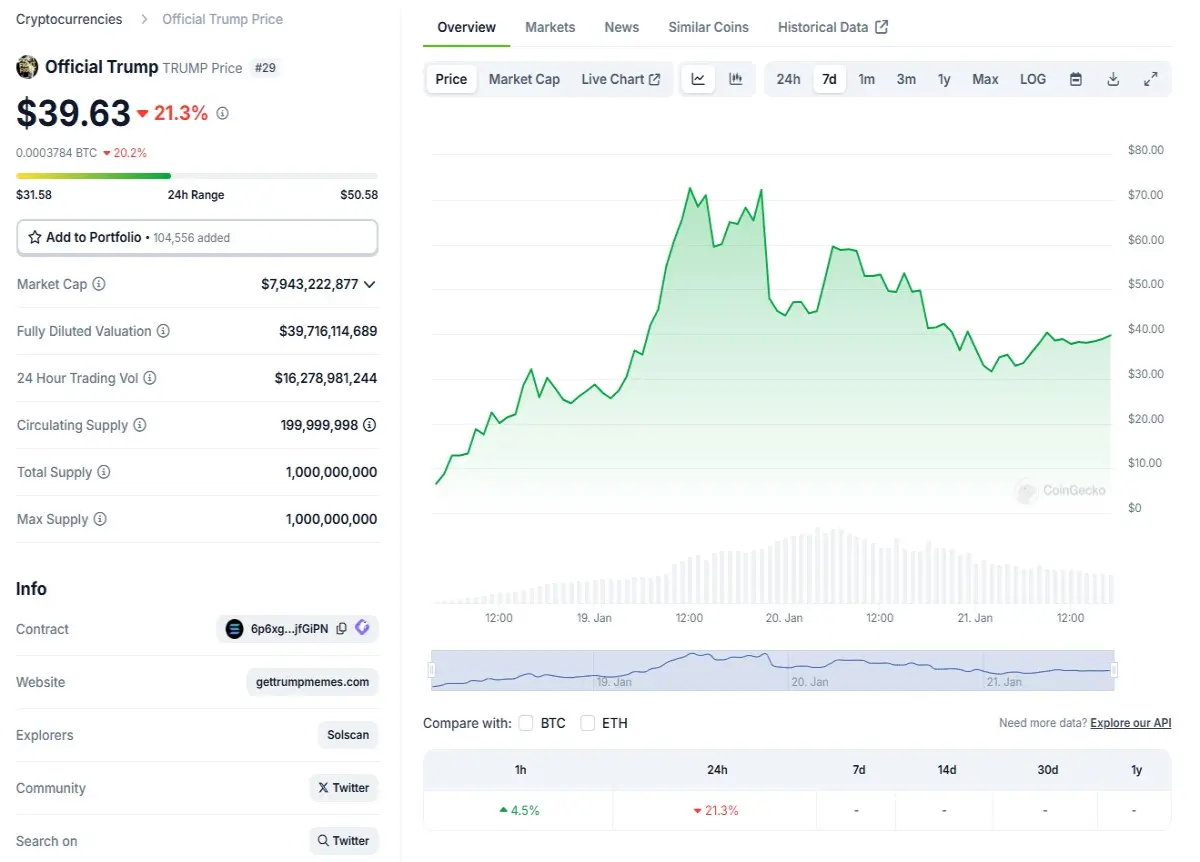Viewport: 1200px width, 862px height.
Task: Open the calendar date picker icon
Action: point(1076,79)
